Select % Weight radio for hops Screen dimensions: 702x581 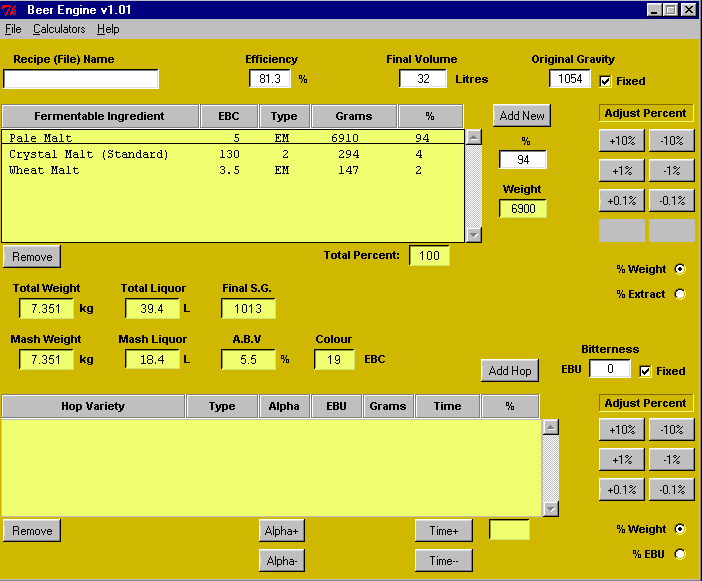pyautogui.click(x=680, y=529)
